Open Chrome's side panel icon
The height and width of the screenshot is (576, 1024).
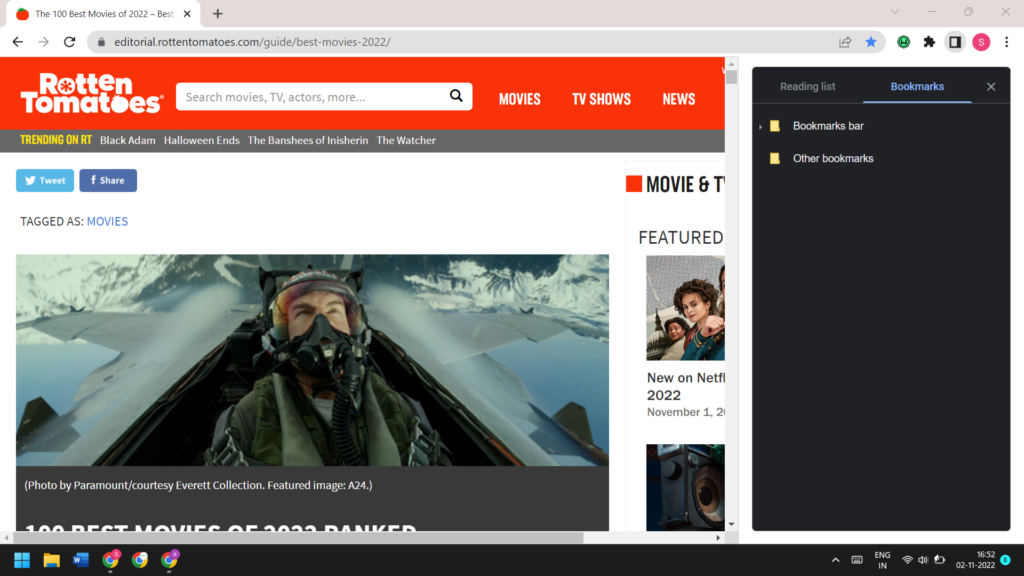coord(955,42)
